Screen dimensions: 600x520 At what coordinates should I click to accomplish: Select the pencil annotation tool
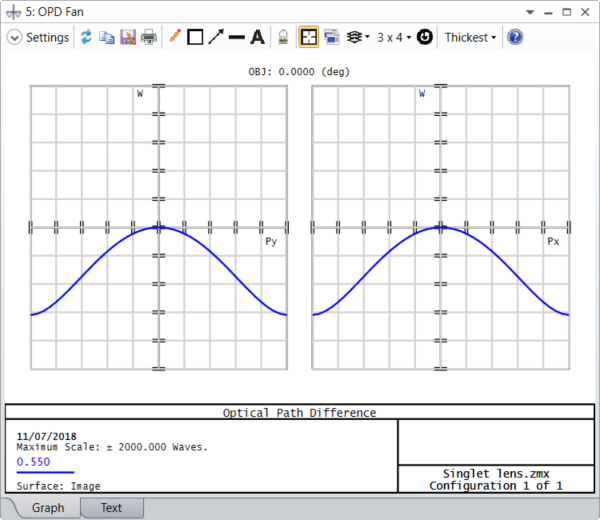pyautogui.click(x=174, y=37)
